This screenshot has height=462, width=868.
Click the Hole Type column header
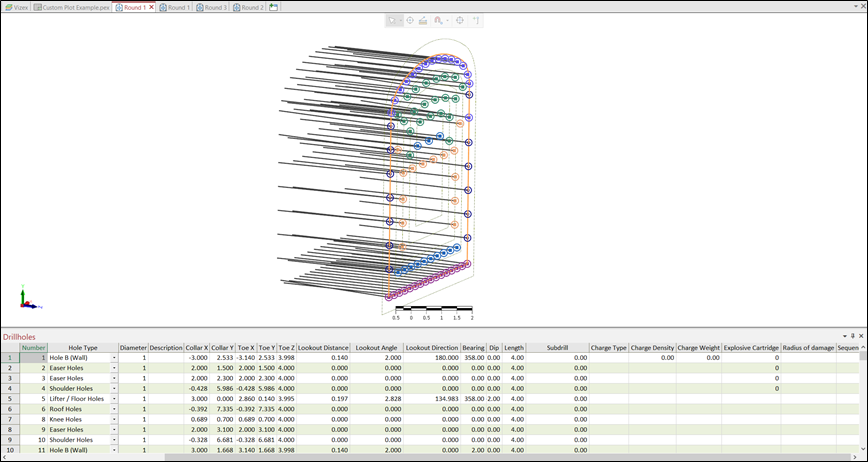point(82,347)
